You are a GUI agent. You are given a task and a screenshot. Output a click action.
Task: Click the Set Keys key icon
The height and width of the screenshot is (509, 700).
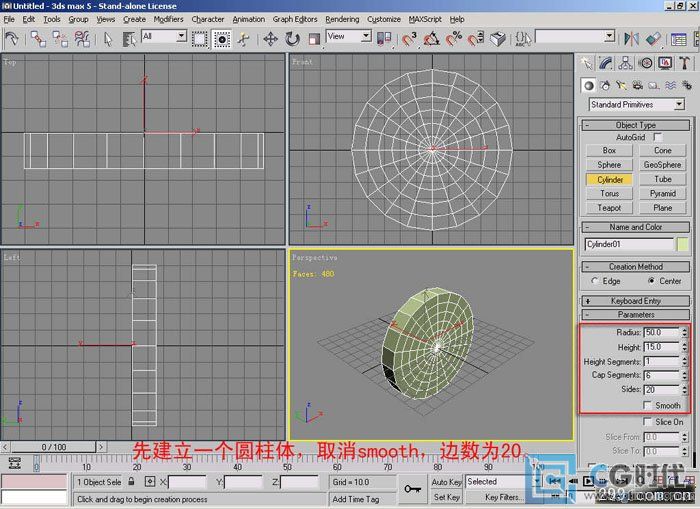412,490
